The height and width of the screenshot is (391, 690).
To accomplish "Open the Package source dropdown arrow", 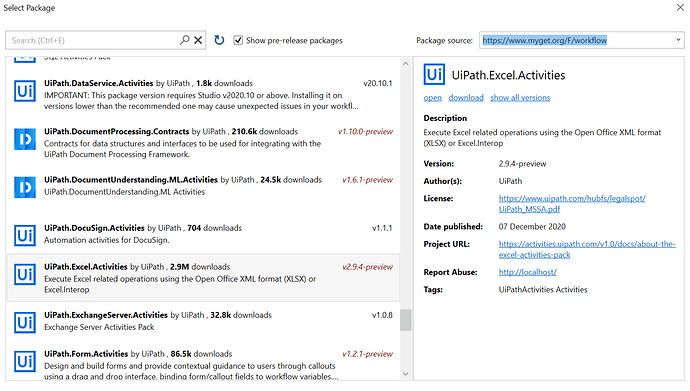I will [x=678, y=40].
